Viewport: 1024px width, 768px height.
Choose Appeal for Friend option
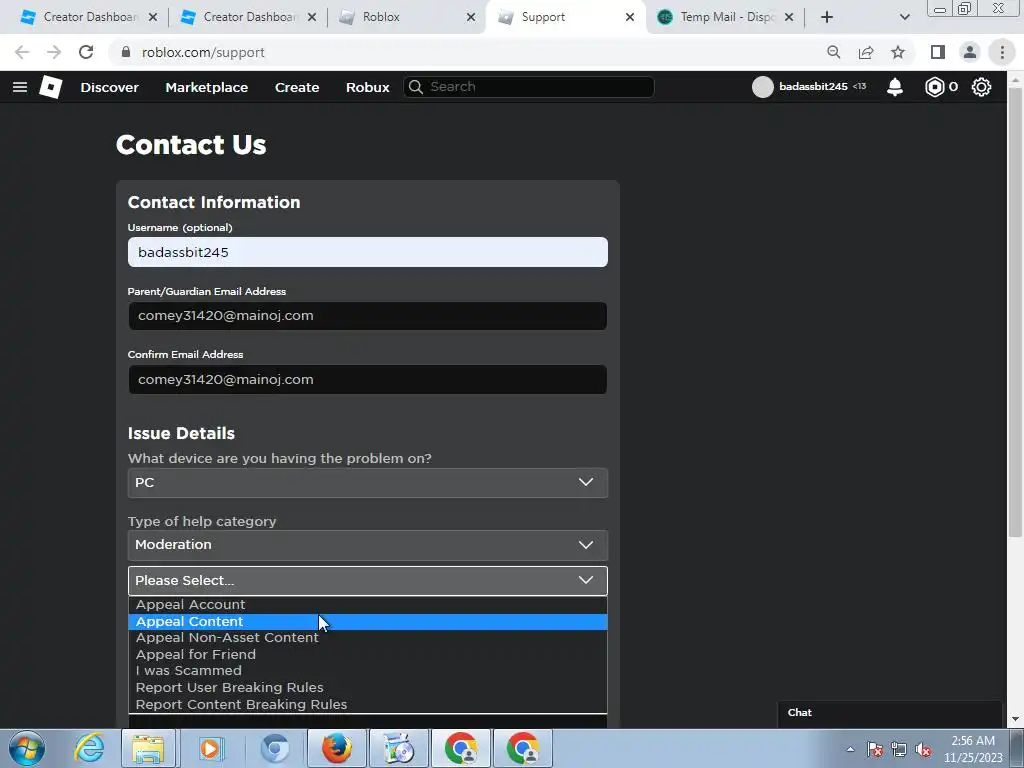368,654
